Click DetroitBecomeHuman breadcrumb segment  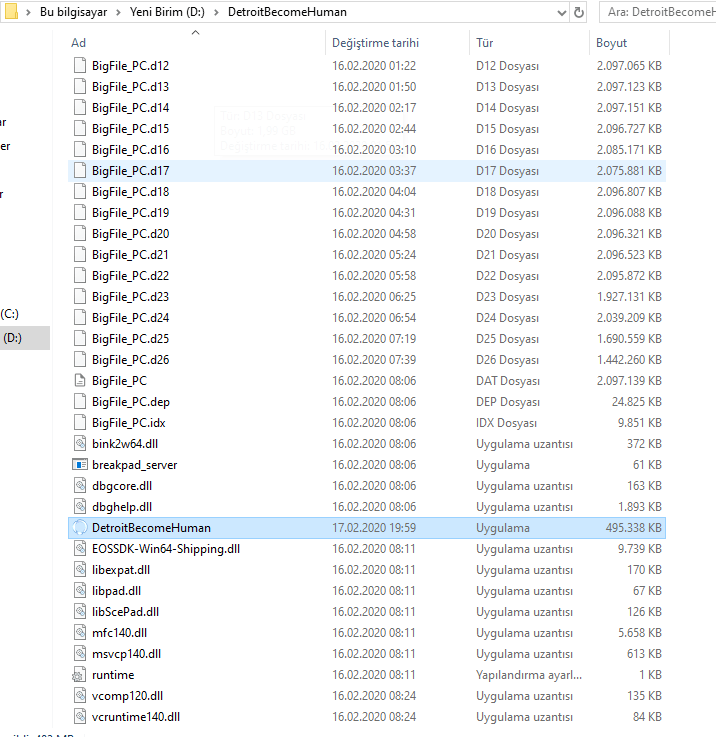287,12
